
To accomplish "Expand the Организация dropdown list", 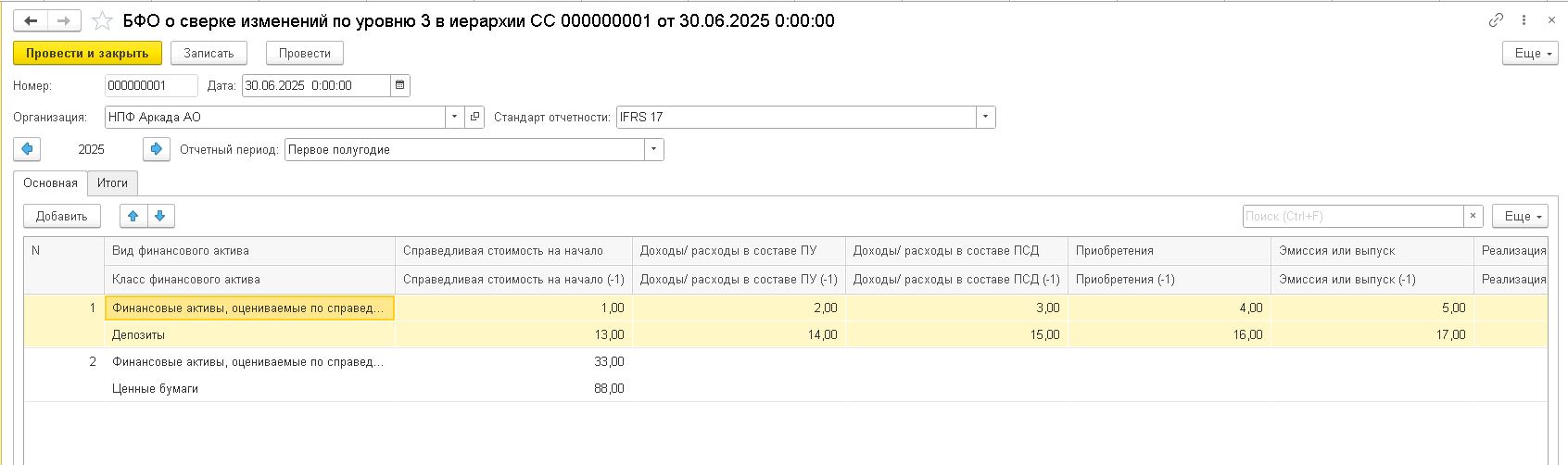I will click(454, 117).
